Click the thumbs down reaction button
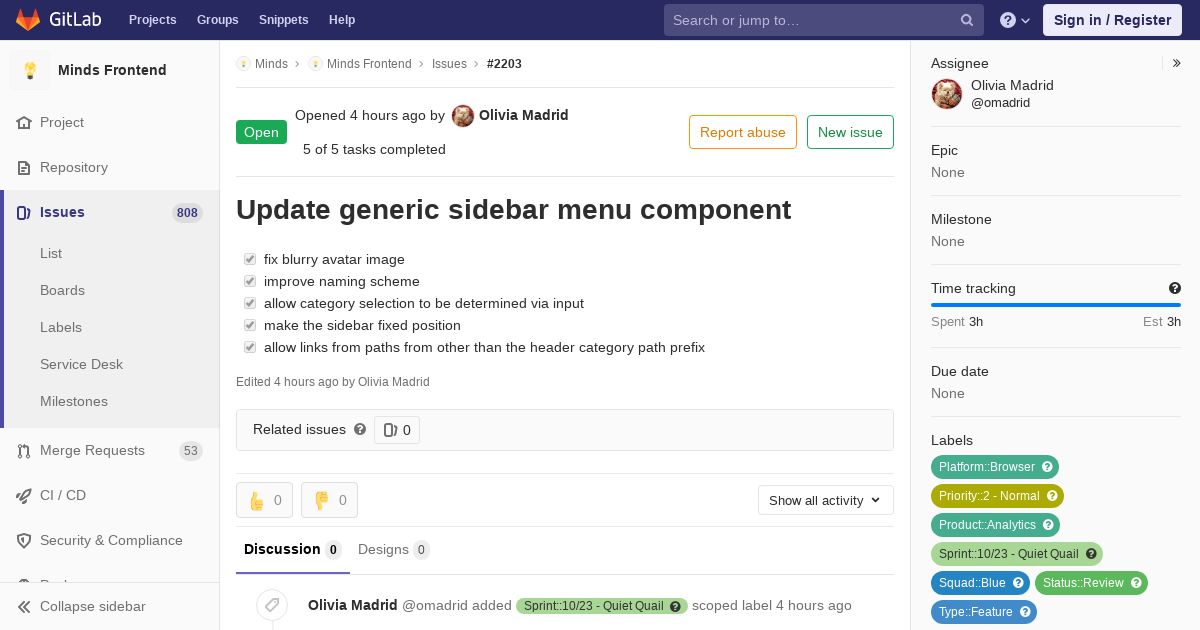The width and height of the screenshot is (1200, 630). 329,500
